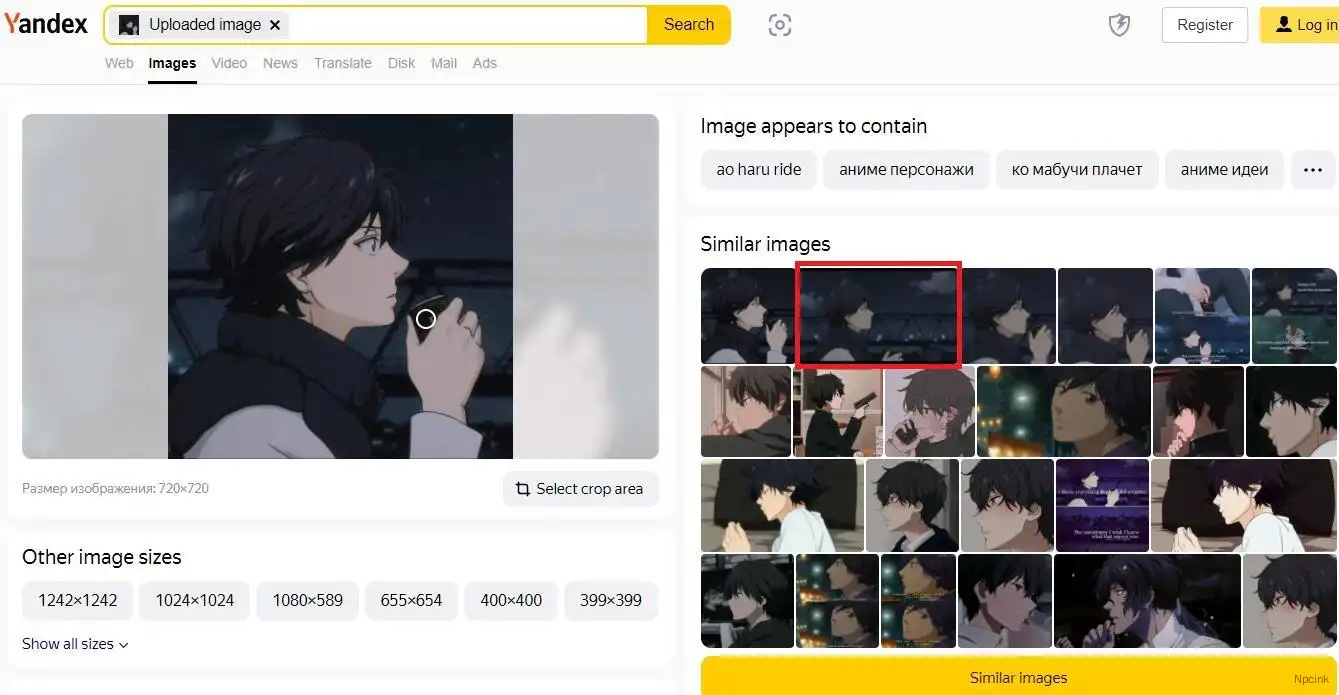The image size is (1339, 695).
Task: Choose the 1024×1024 image size
Action: [195, 601]
